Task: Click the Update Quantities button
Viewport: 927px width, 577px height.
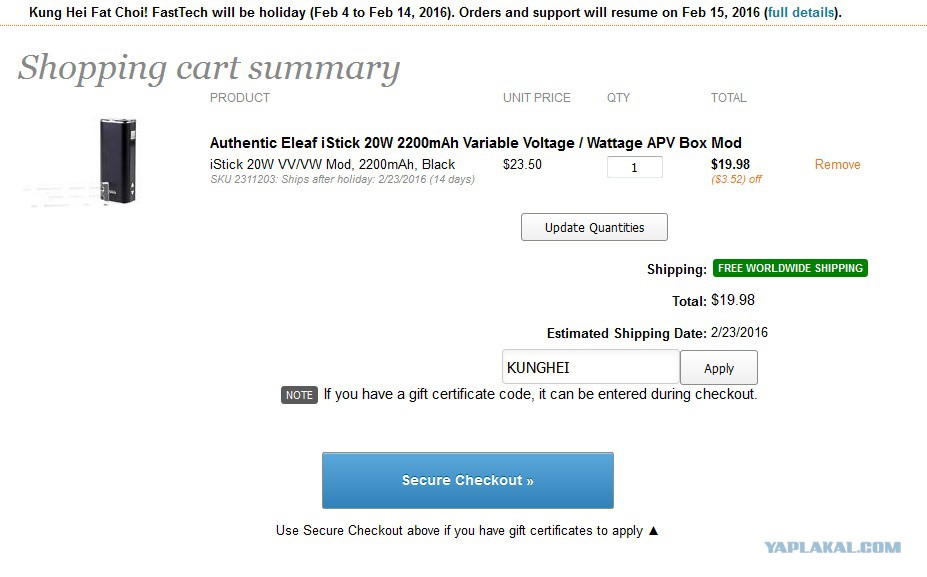Action: [594, 227]
